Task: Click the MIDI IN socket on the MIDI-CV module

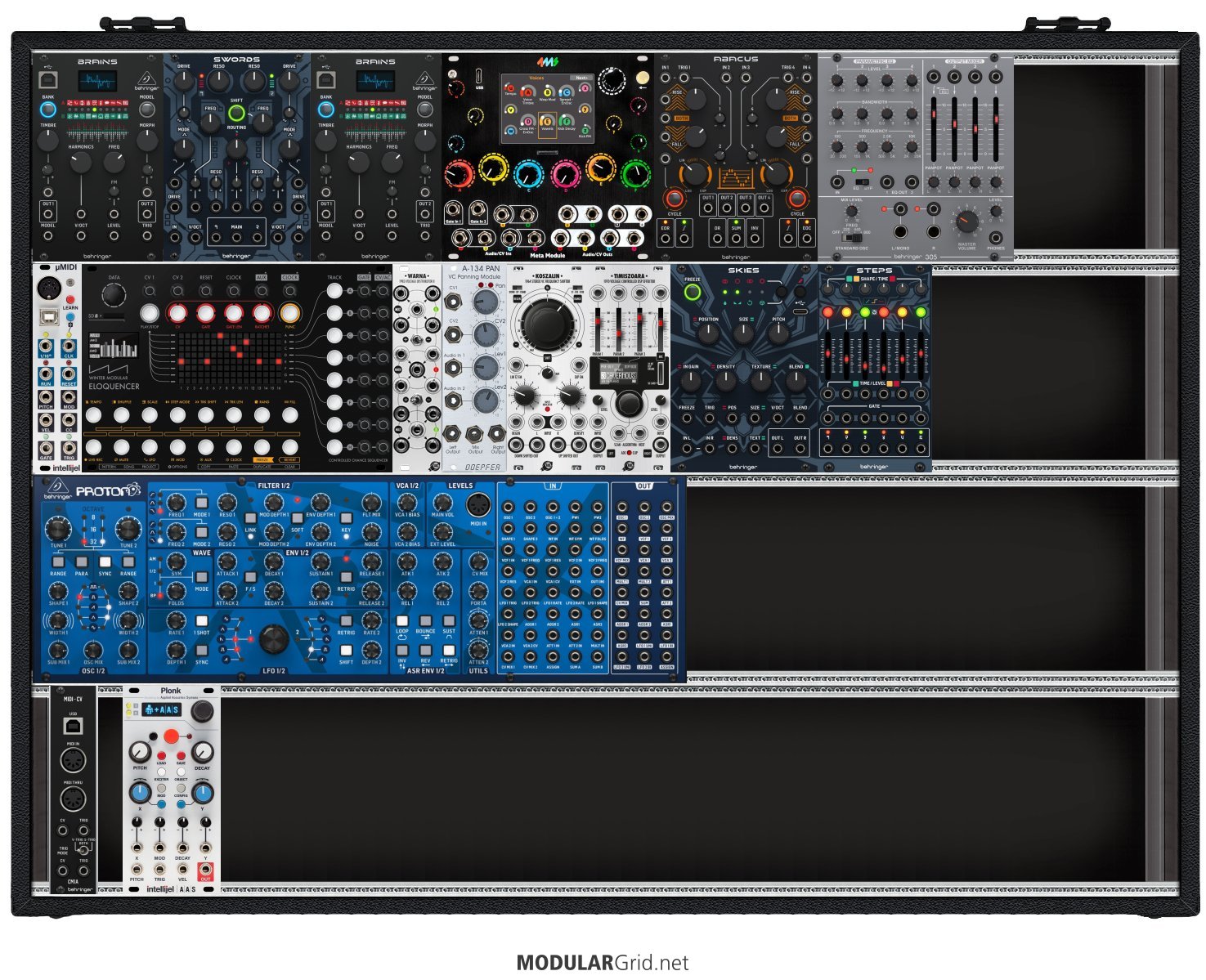Action: (74, 761)
